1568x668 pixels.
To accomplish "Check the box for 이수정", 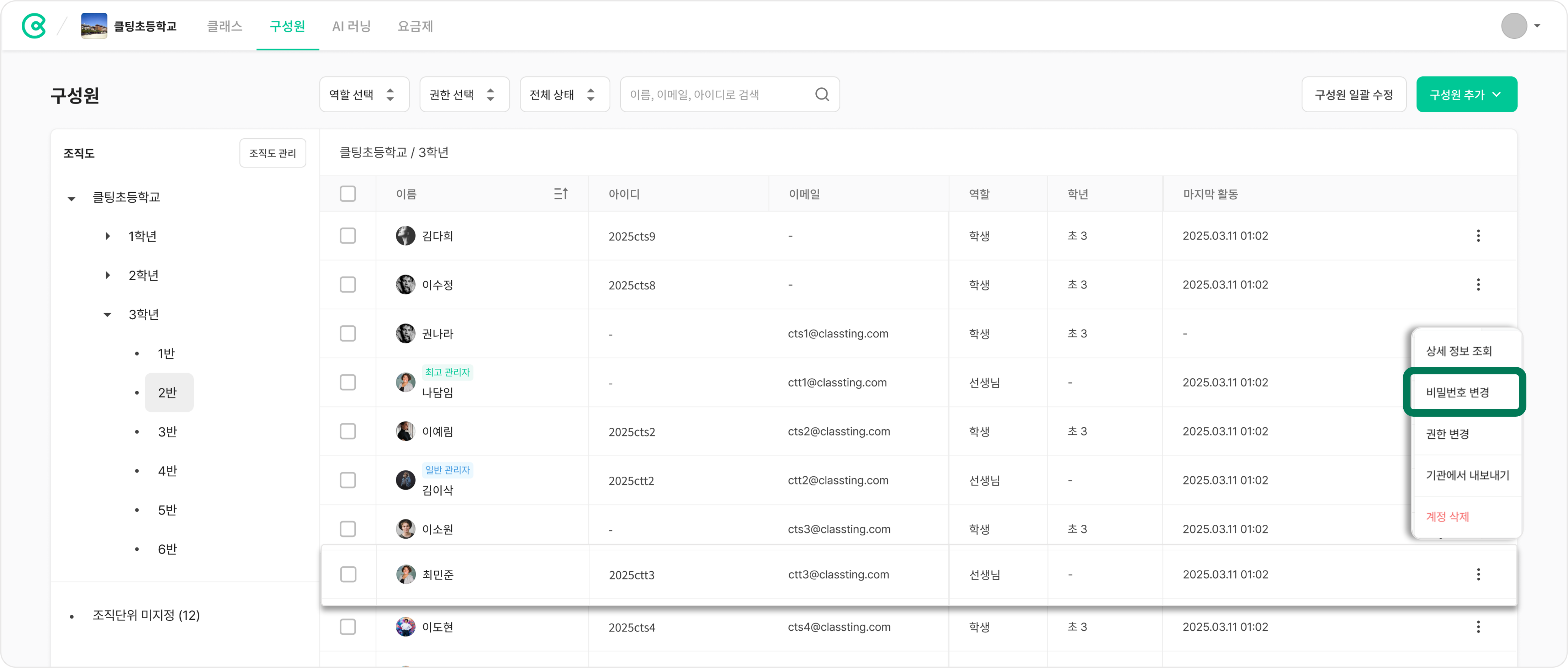I will pos(348,284).
